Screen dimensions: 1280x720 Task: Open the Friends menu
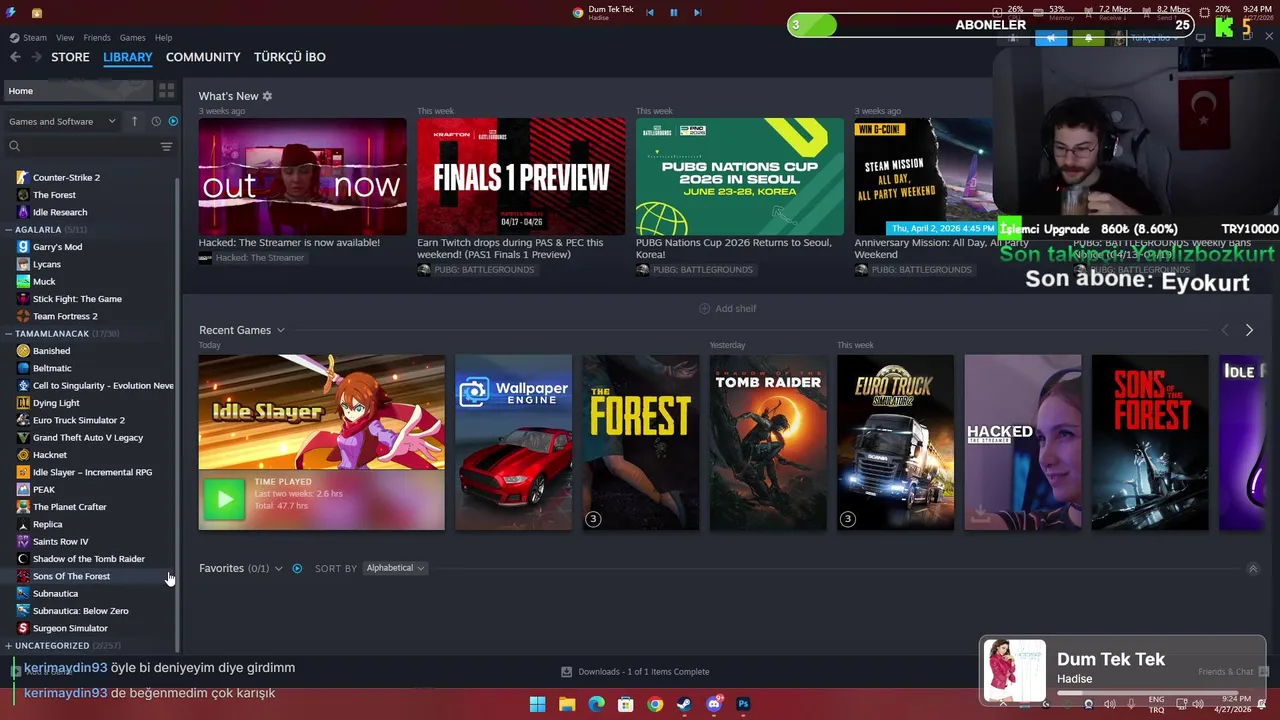pyautogui.click(x=97, y=38)
